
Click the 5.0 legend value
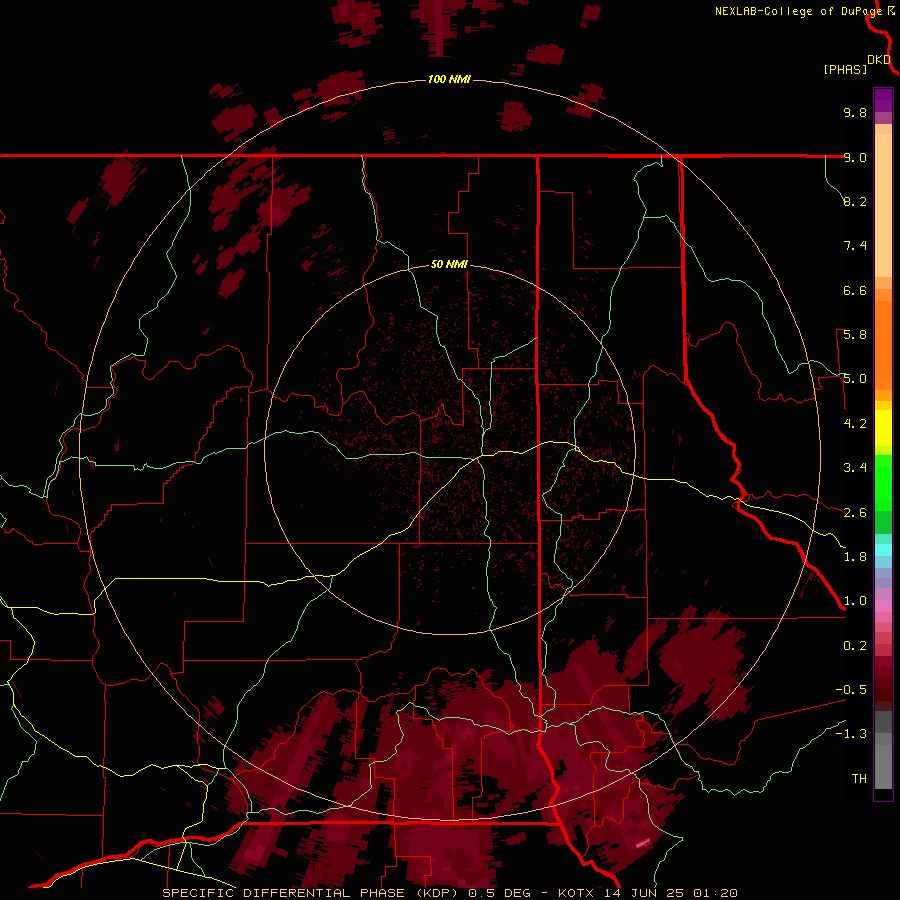(x=855, y=379)
